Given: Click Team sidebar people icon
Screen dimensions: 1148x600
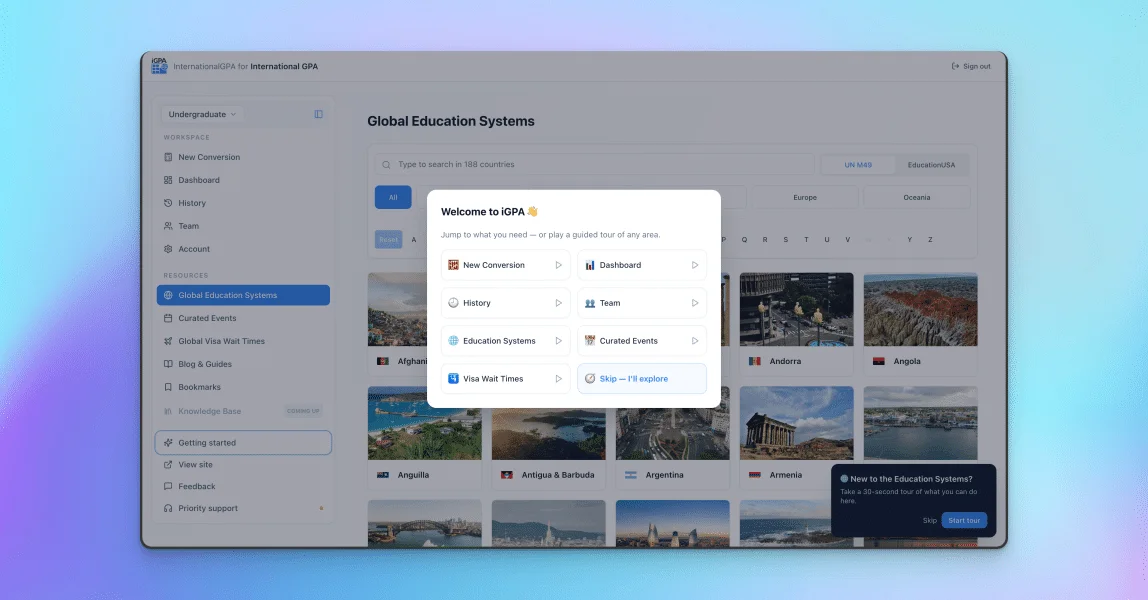Looking at the screenshot, I should [168, 226].
